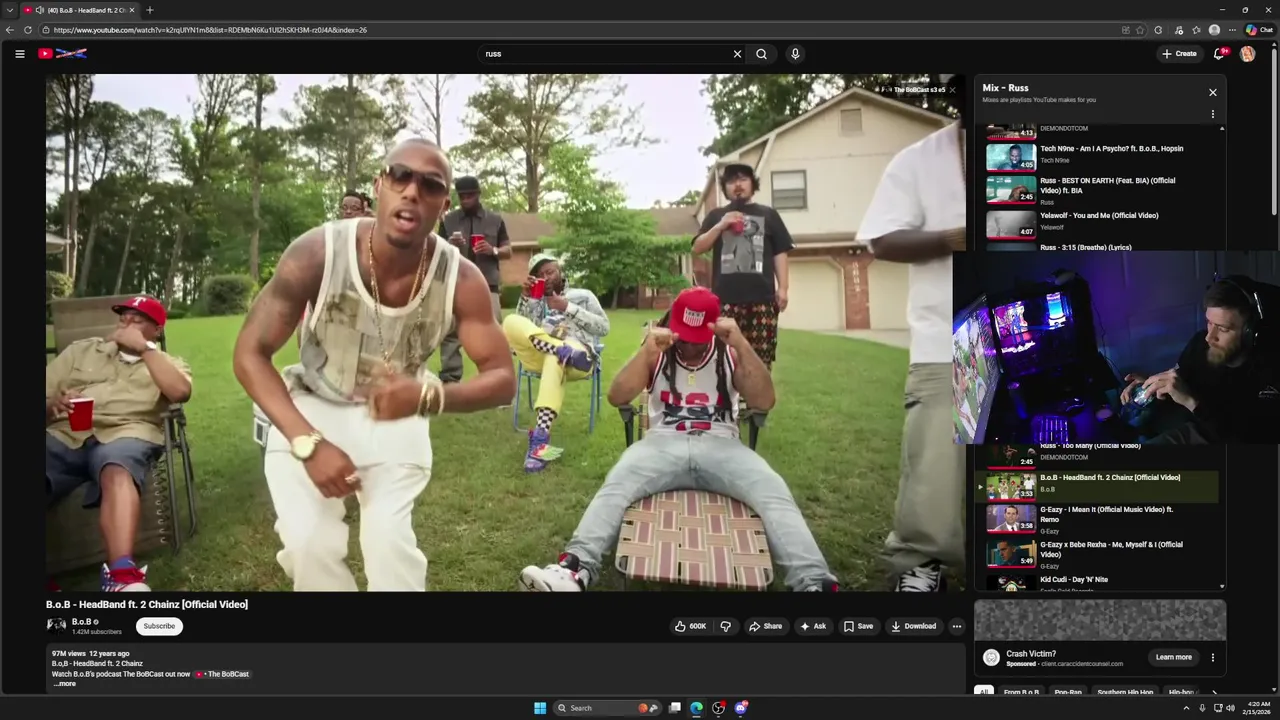
Task: Show hidden system tray icons chevron
Action: coord(1187,708)
